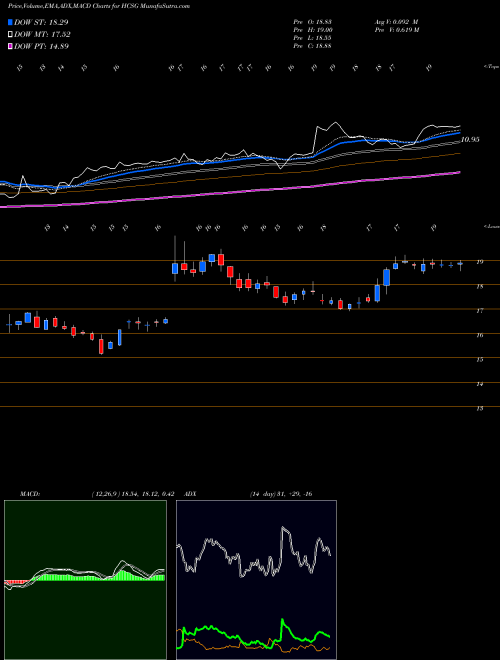Click the 18 price axis label
This screenshot has height=660, width=500.
[479, 287]
